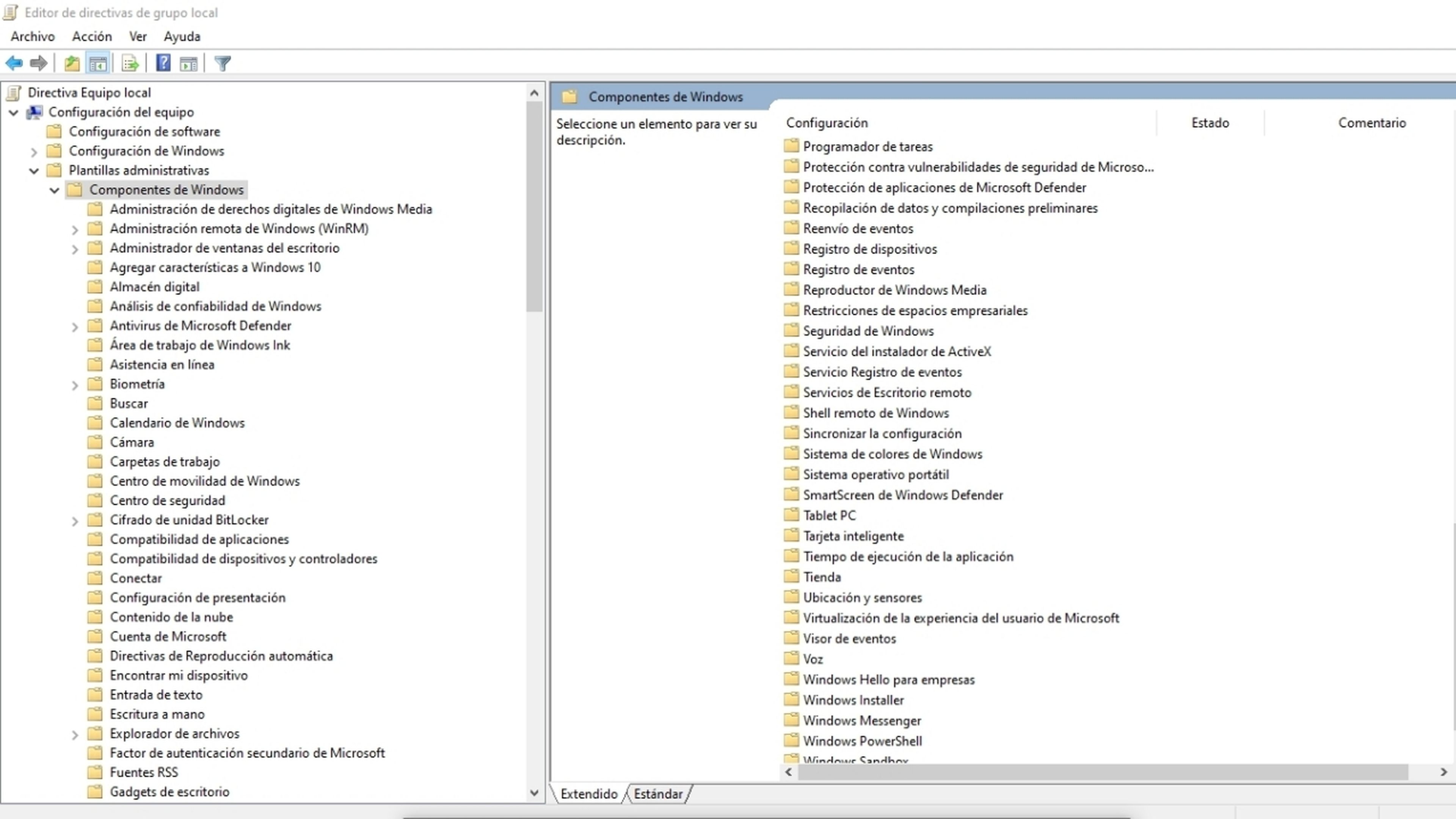Select Centro de seguridad in tree

point(167,500)
